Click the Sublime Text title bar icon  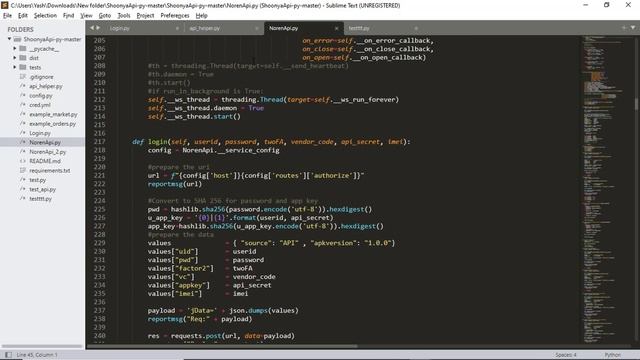pyautogui.click(x=5, y=5)
